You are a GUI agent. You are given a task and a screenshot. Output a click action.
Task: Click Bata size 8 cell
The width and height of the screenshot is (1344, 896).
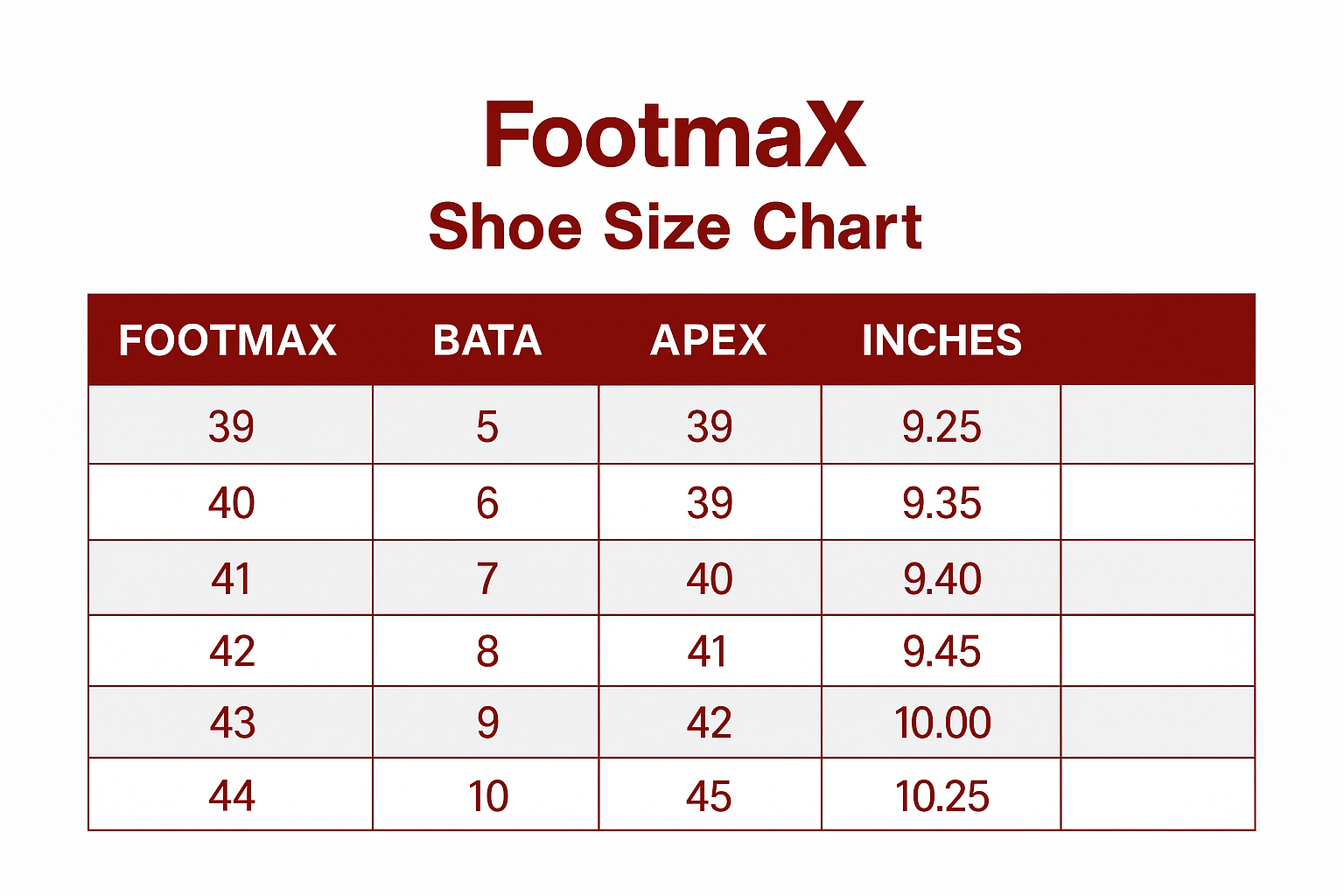click(487, 652)
